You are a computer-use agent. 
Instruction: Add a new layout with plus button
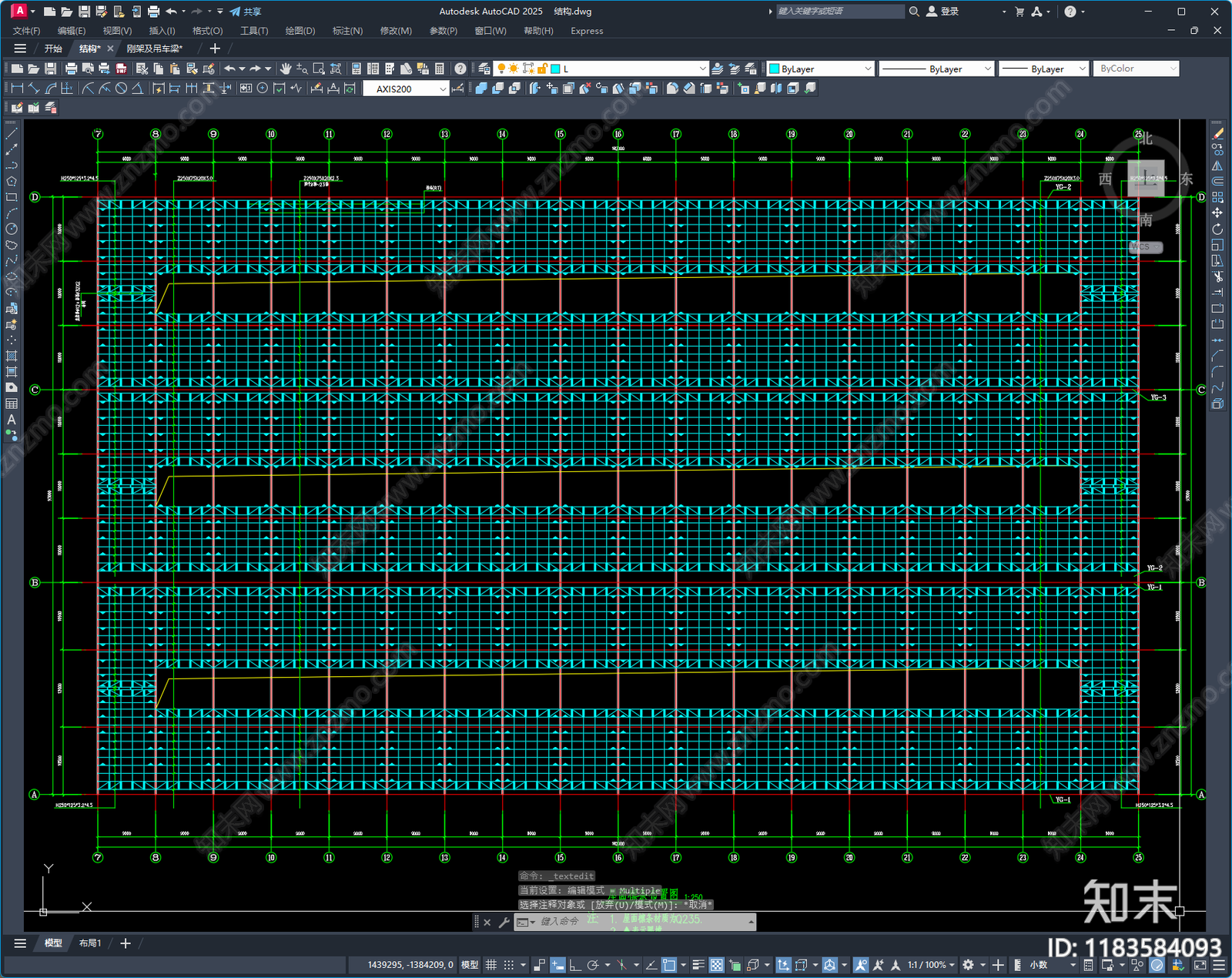(x=126, y=943)
